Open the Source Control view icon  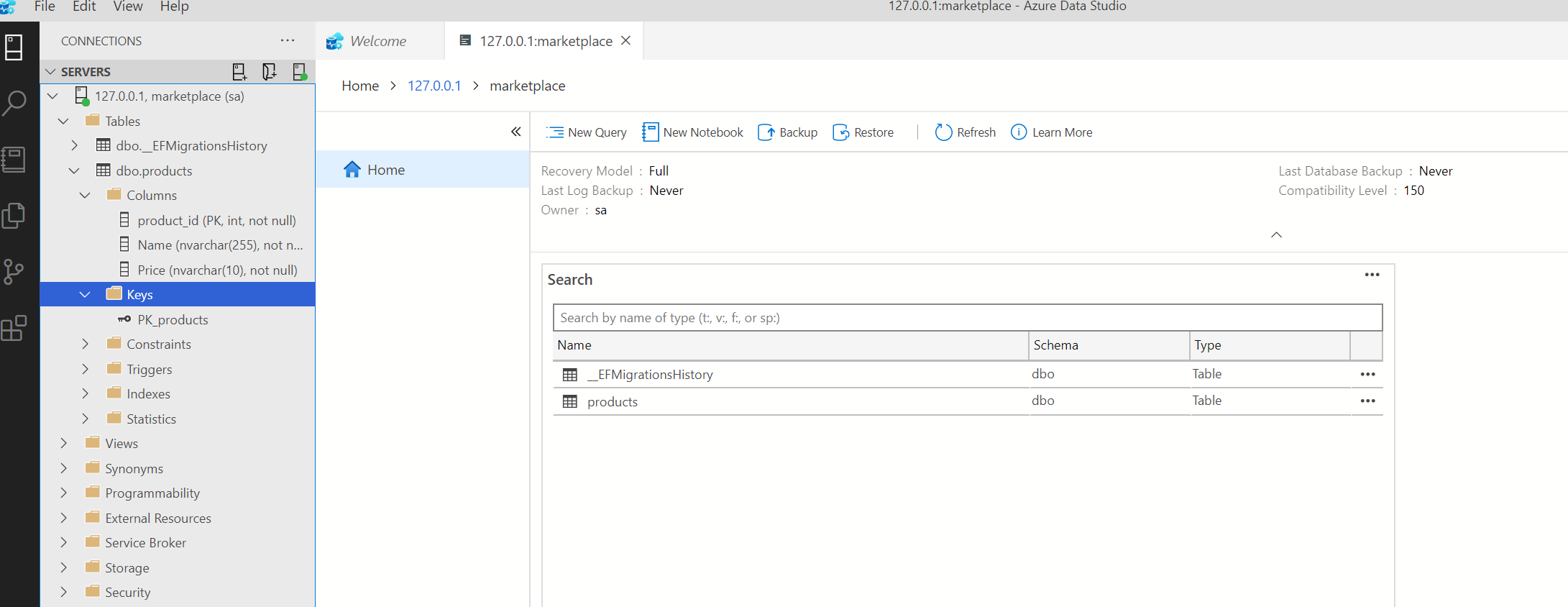coord(14,271)
